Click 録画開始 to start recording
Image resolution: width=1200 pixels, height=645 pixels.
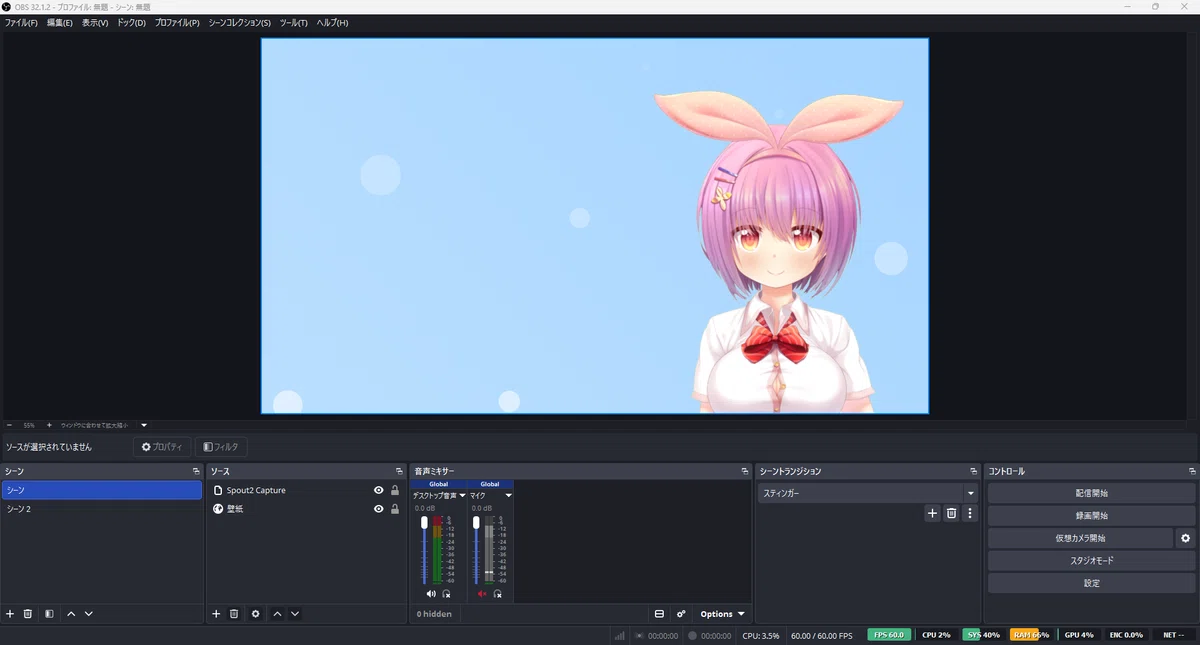click(x=1091, y=516)
